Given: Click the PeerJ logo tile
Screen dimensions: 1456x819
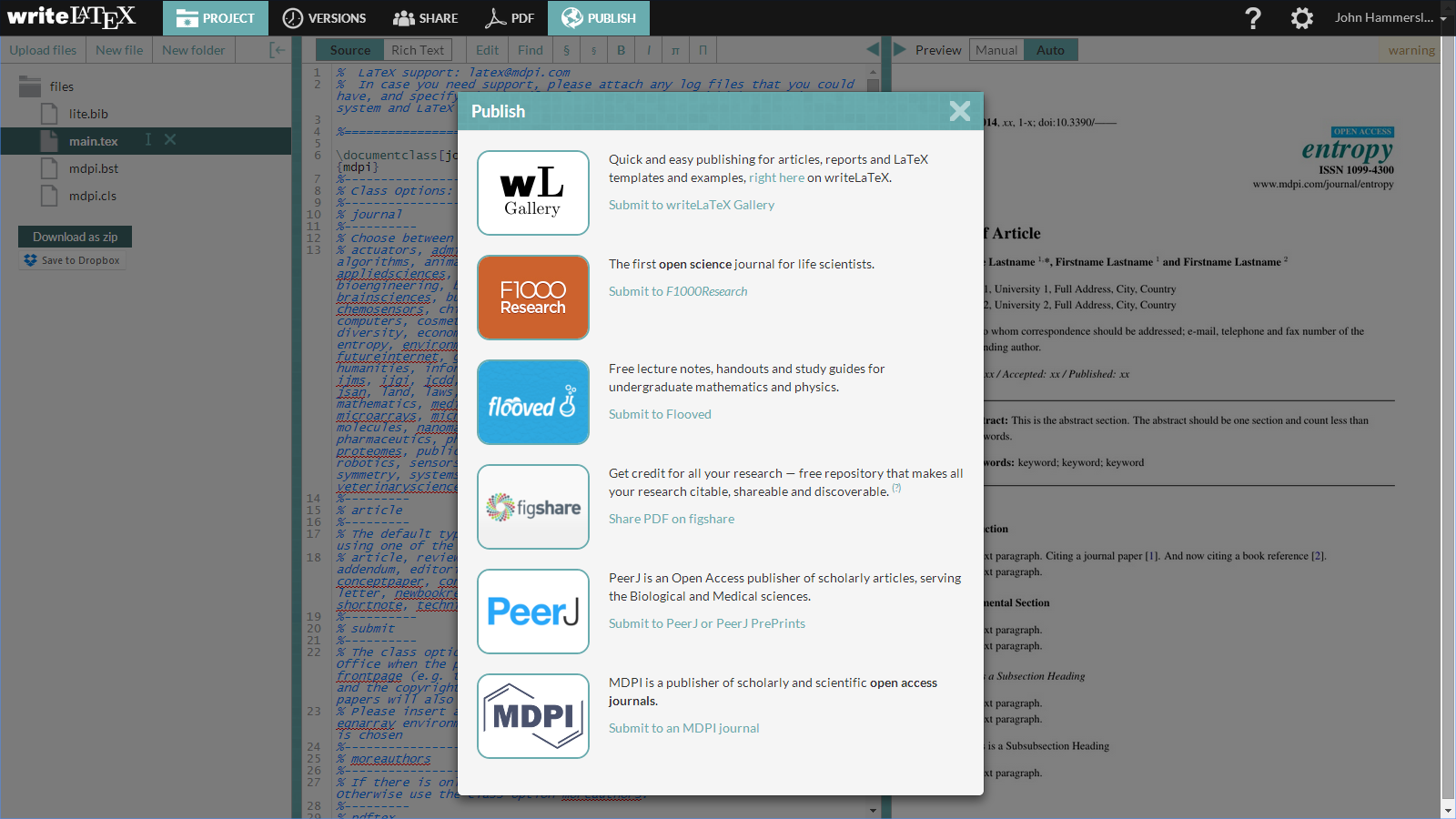Looking at the screenshot, I should [532, 612].
